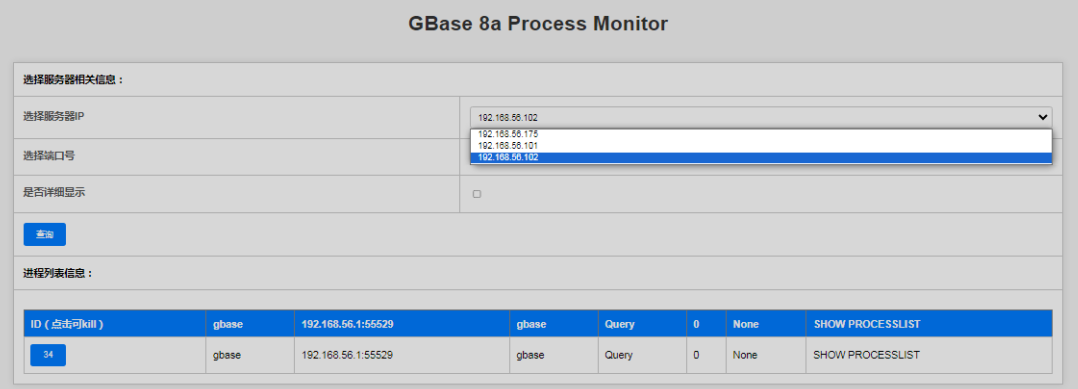Click the 进程列表信息 section heading
The height and width of the screenshot is (389, 1078).
pos(58,274)
